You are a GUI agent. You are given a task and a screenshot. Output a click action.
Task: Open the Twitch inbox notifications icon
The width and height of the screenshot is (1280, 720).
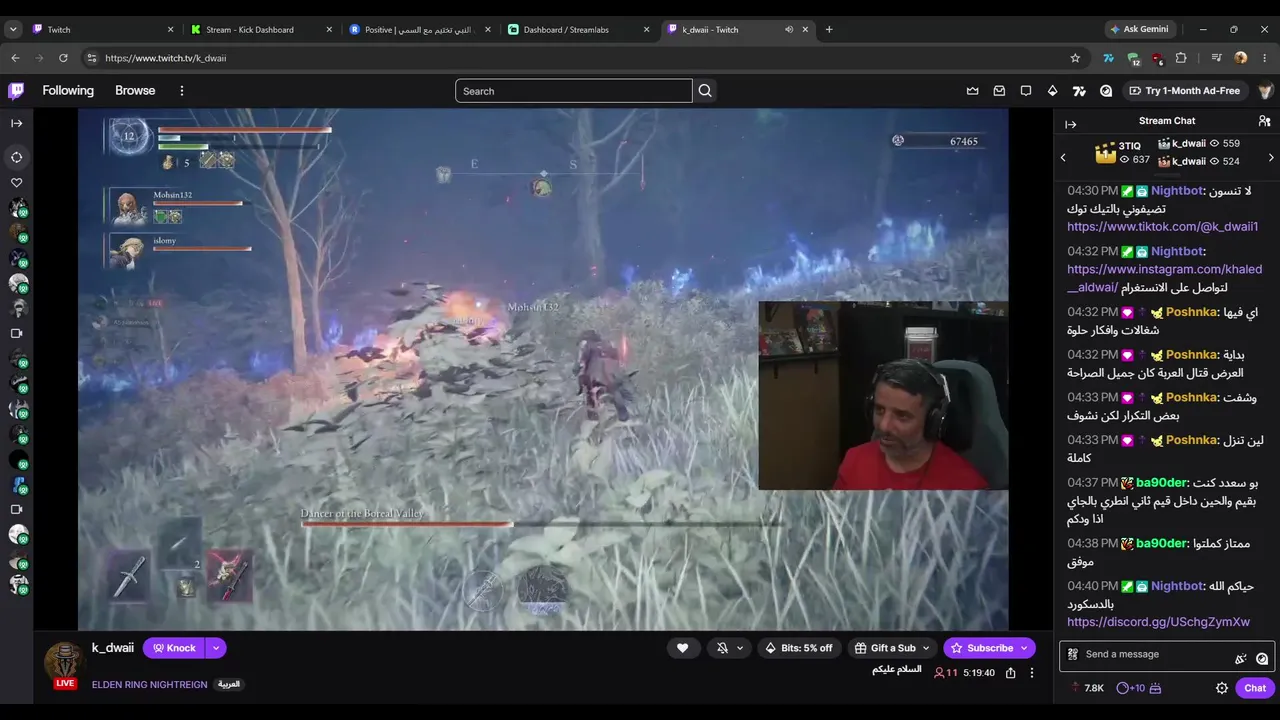point(999,91)
